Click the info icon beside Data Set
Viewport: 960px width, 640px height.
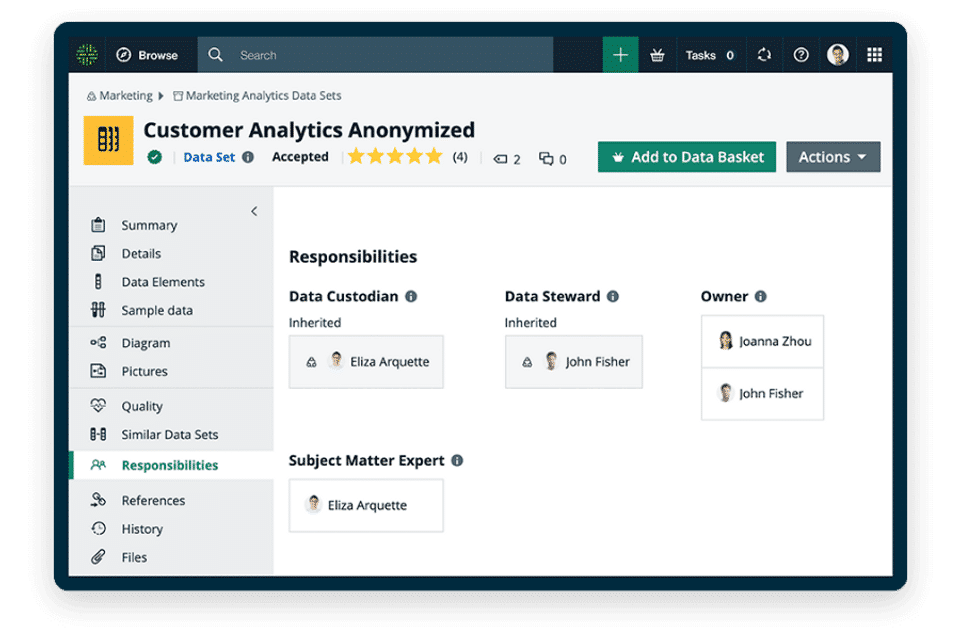pos(248,157)
